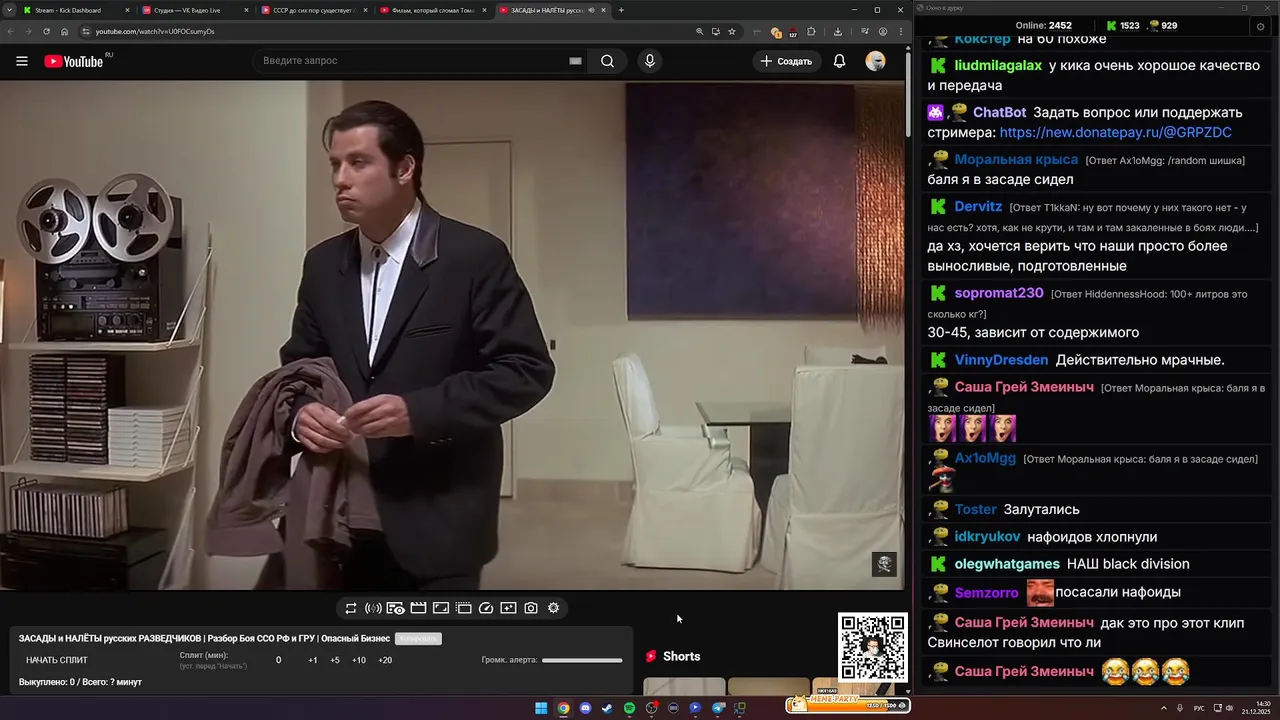The height and width of the screenshot is (720, 1280).
Task: Open a new browser tab
Action: 621,10
